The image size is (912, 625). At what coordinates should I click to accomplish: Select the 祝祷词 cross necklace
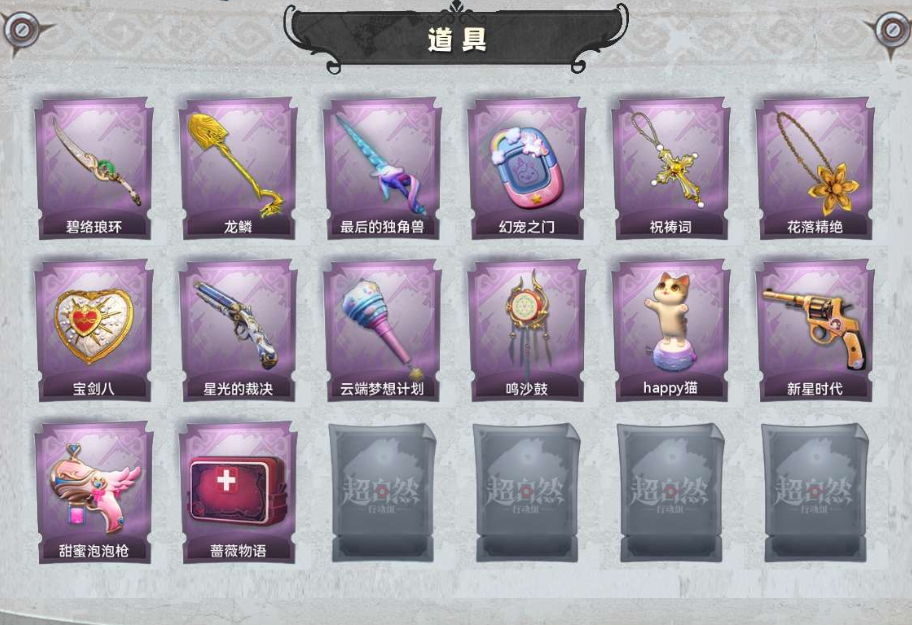tap(671, 169)
